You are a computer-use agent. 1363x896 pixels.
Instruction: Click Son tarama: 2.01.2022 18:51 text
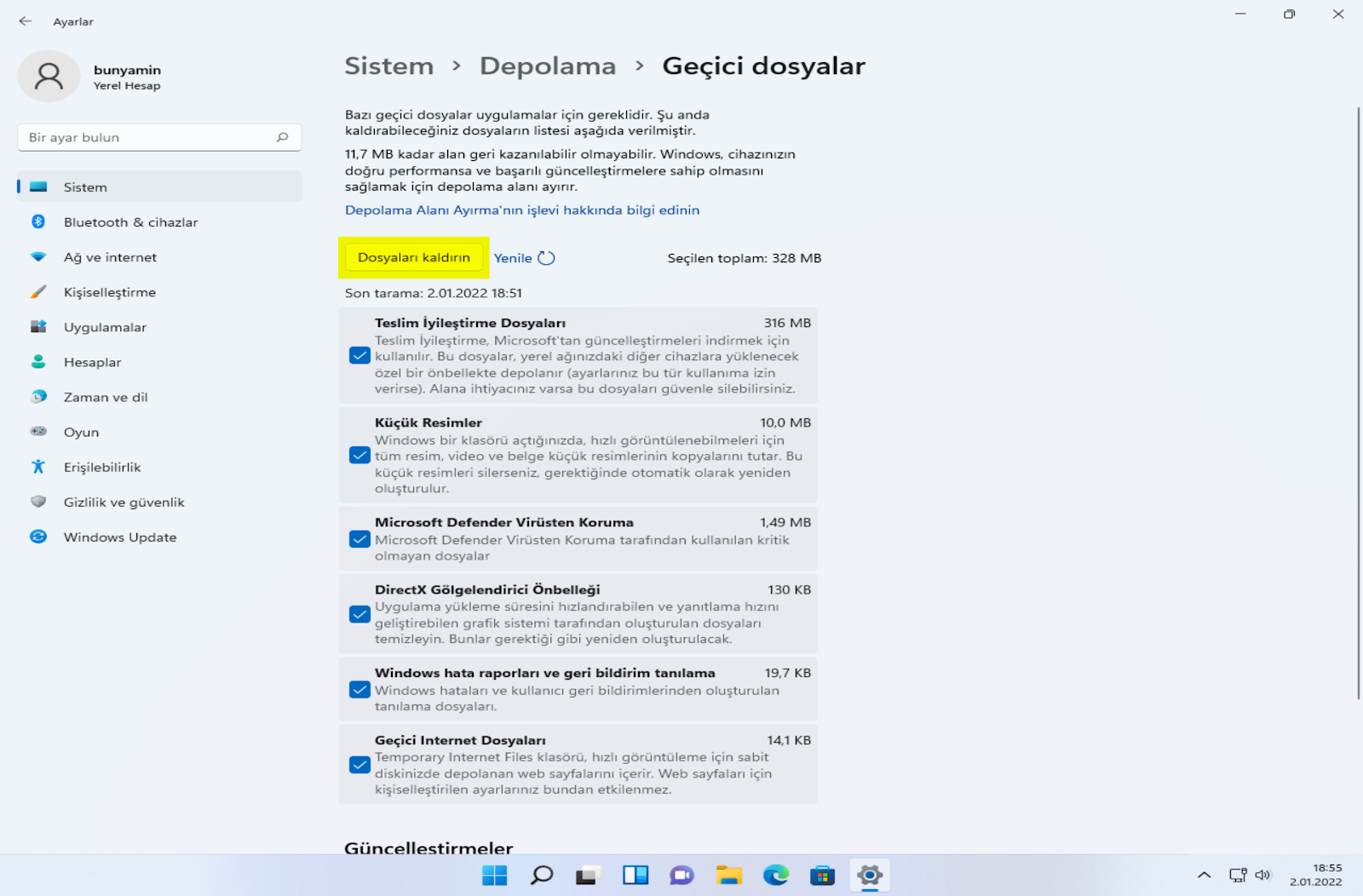[x=434, y=293]
